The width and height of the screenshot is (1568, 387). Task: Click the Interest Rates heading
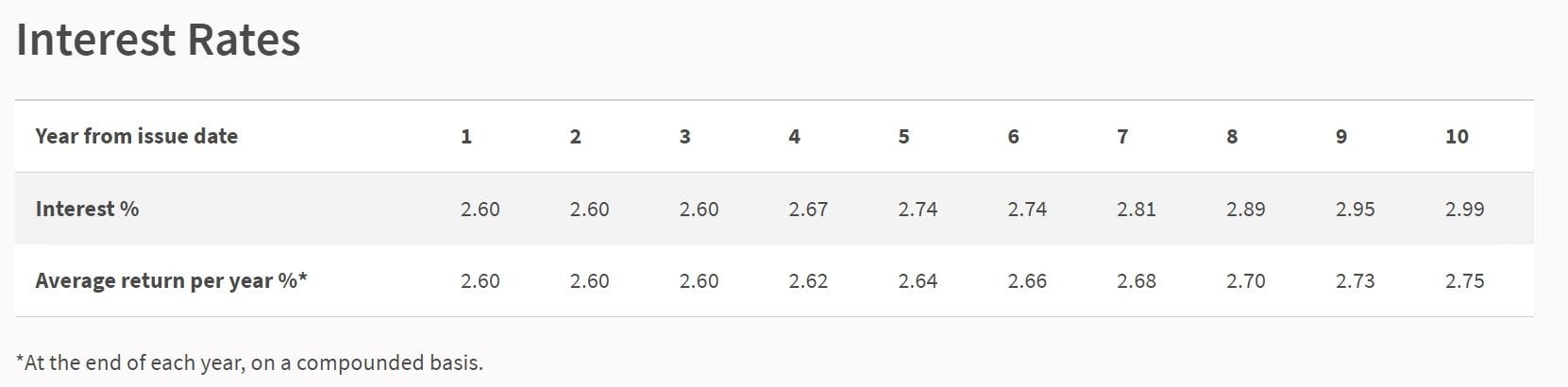pyautogui.click(x=159, y=41)
